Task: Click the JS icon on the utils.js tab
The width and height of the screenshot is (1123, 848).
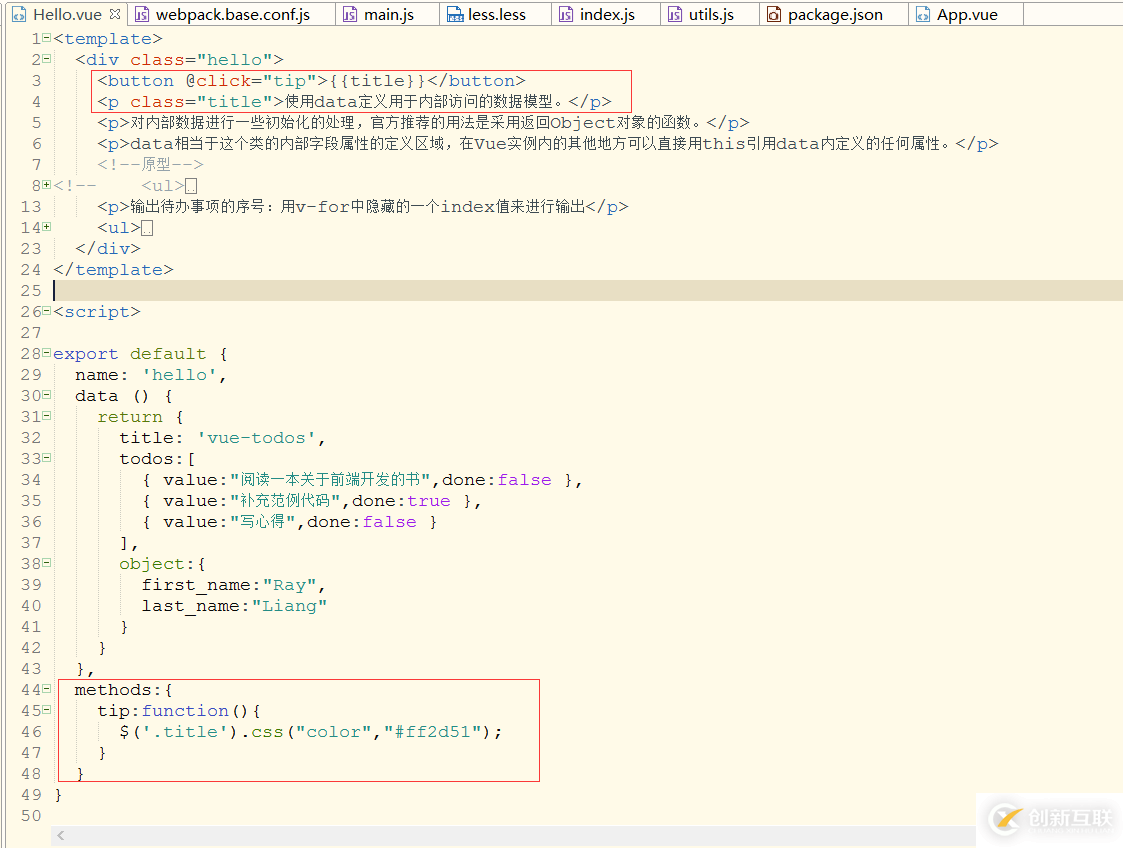Action: [674, 14]
